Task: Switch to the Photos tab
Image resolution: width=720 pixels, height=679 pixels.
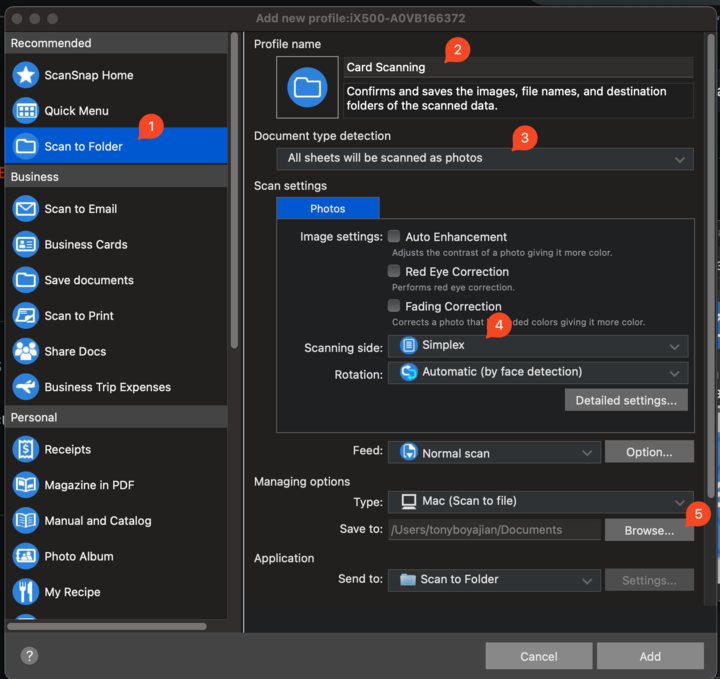Action: (328, 208)
